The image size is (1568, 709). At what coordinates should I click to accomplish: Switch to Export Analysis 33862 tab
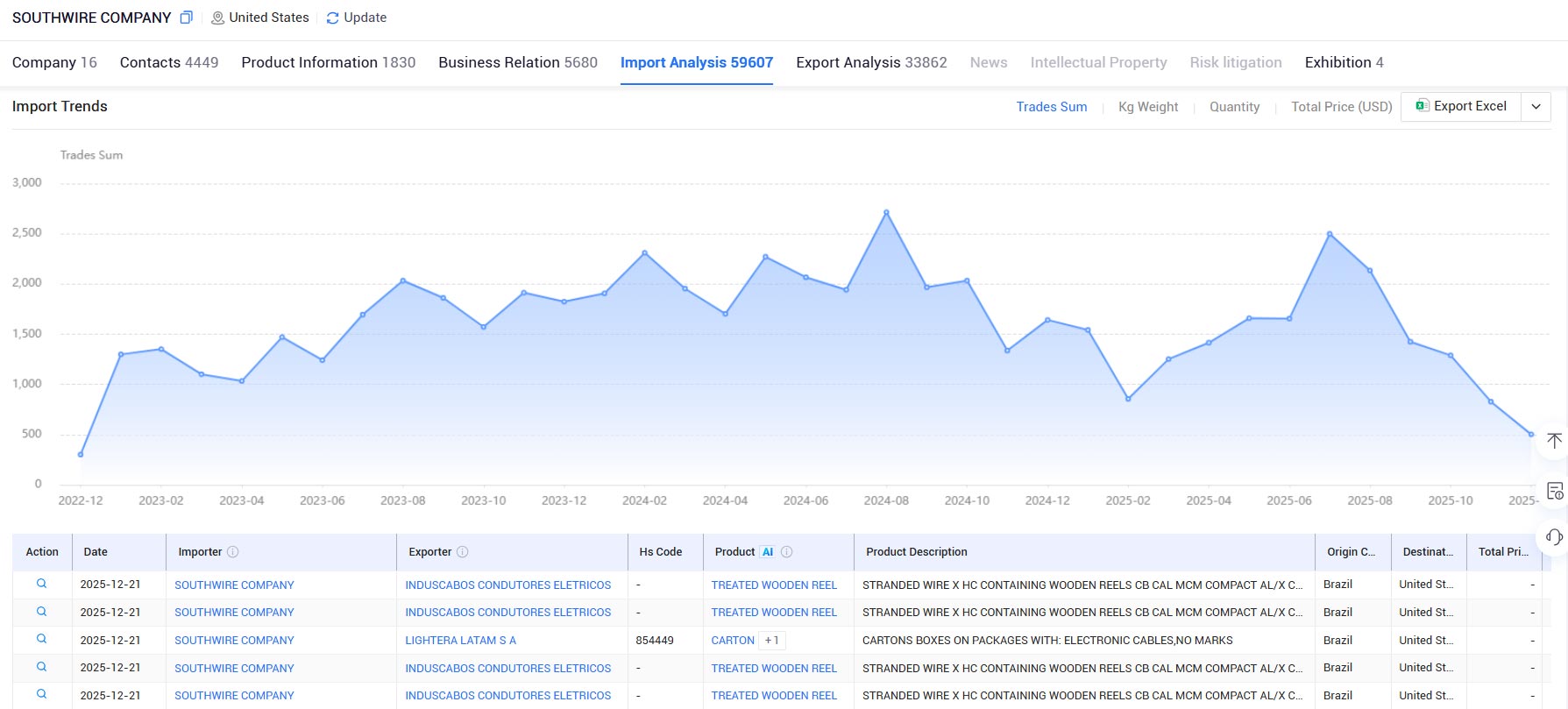[x=871, y=62]
